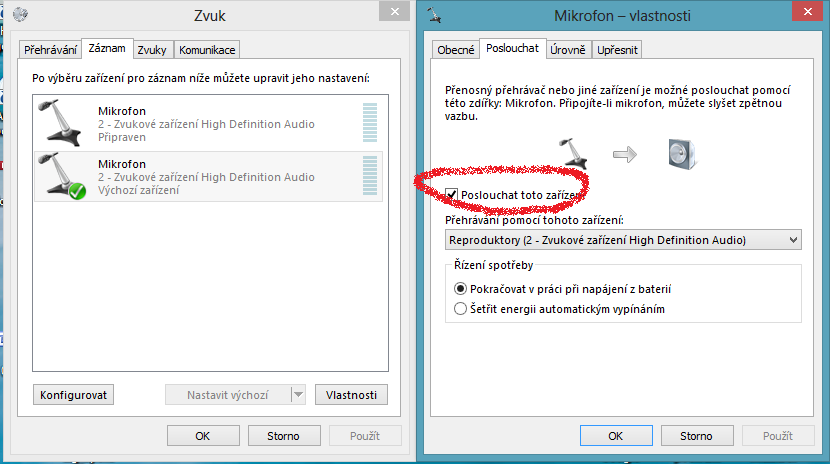Select Šetřit energii automatickým vypínáním option

pyautogui.click(x=460, y=309)
